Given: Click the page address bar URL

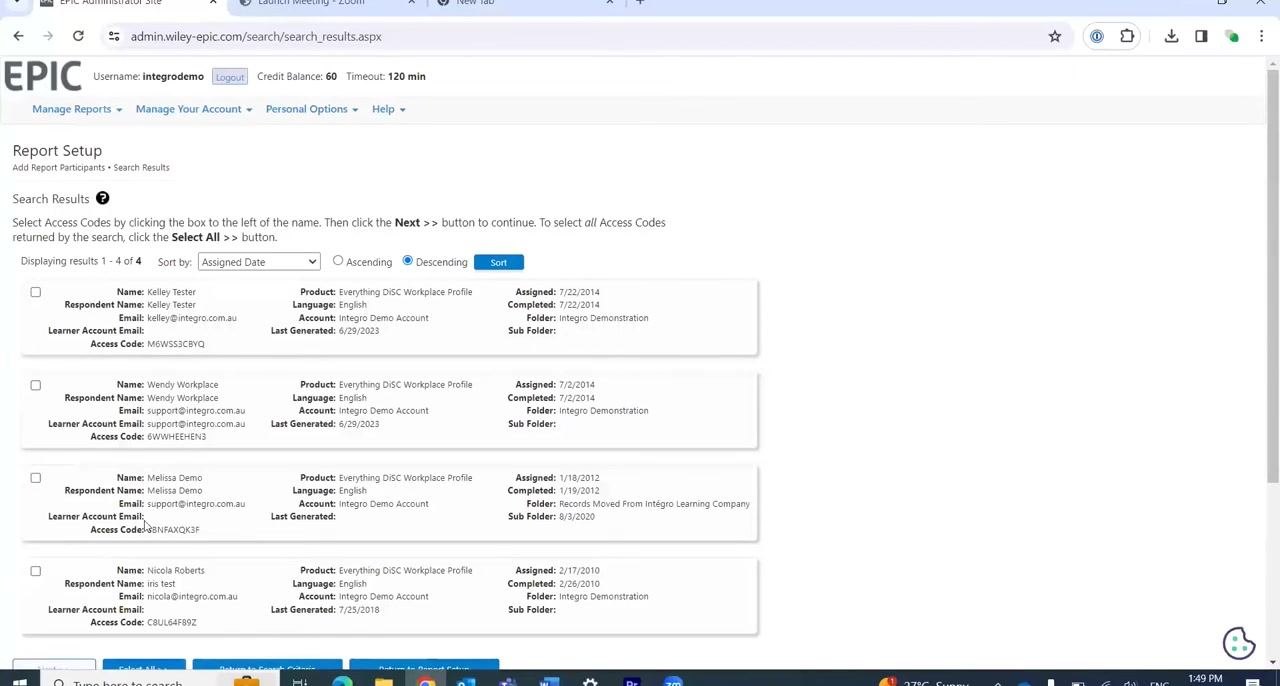Looking at the screenshot, I should (x=256, y=36).
